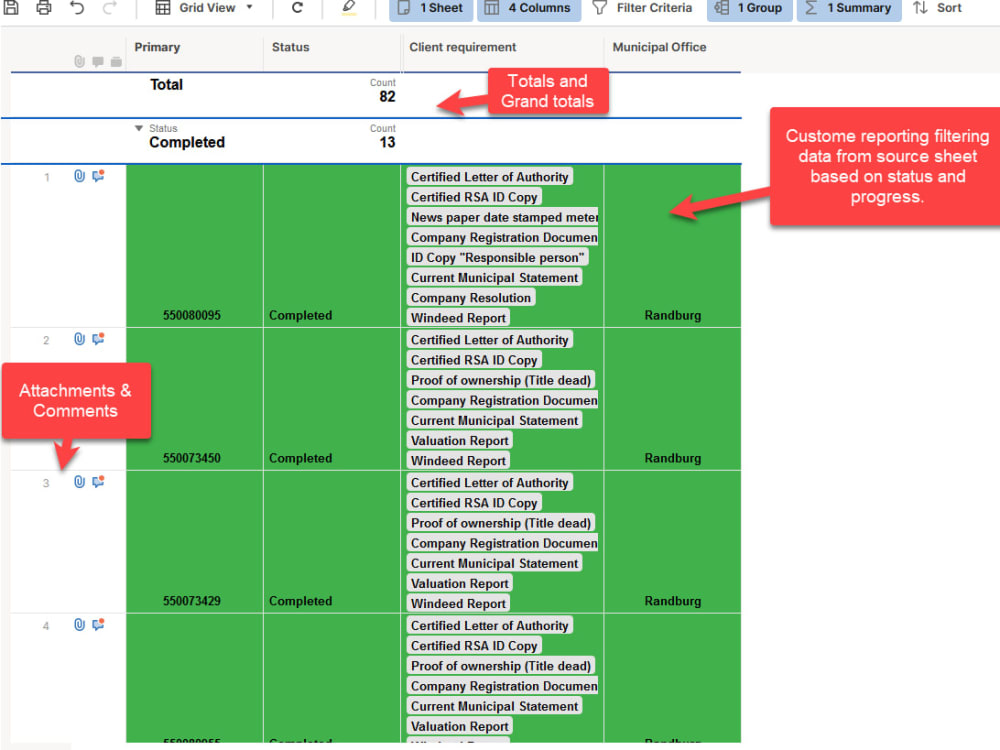Toggle the Filter Criteria panel
1000x750 pixels.
point(643,8)
